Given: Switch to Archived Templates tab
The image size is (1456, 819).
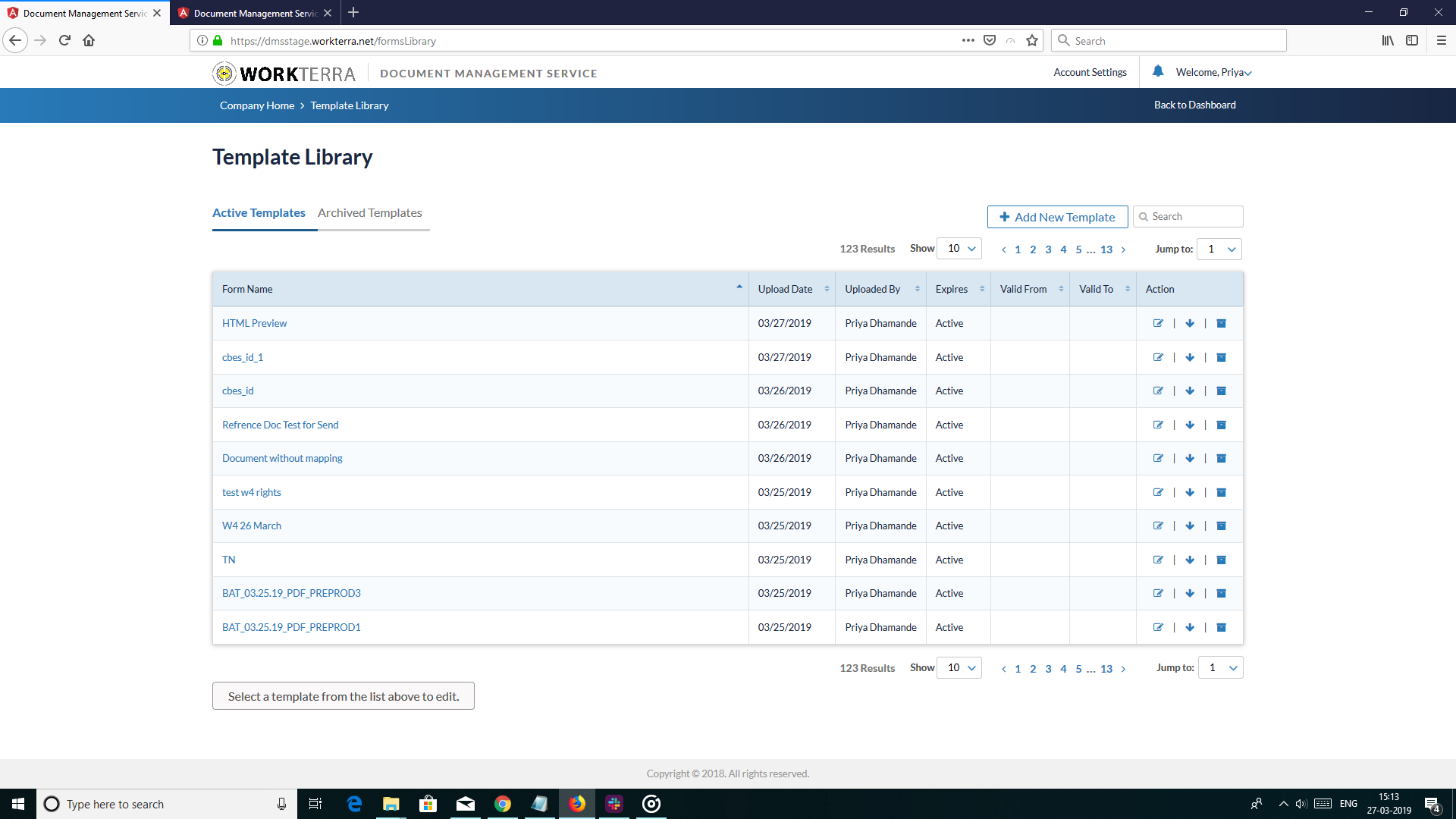Looking at the screenshot, I should pyautogui.click(x=369, y=213).
